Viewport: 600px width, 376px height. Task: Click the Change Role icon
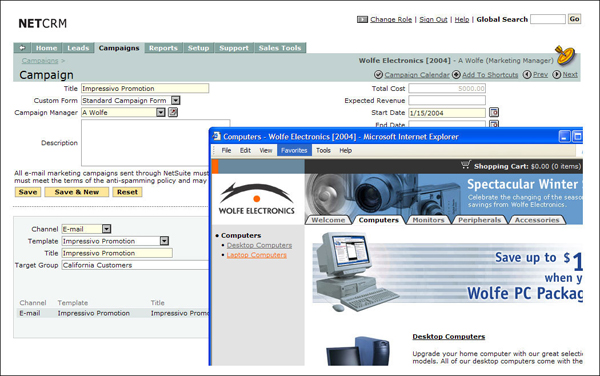[362, 19]
